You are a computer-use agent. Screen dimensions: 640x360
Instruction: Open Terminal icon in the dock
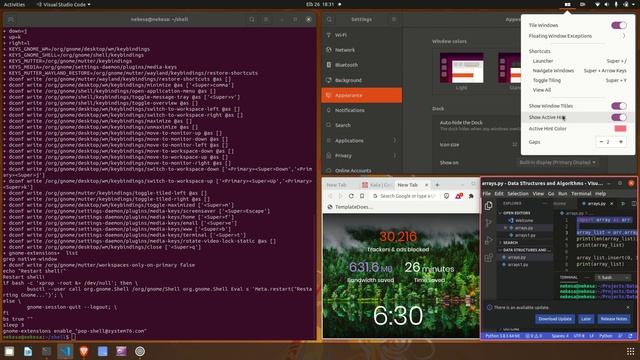pos(47,351)
